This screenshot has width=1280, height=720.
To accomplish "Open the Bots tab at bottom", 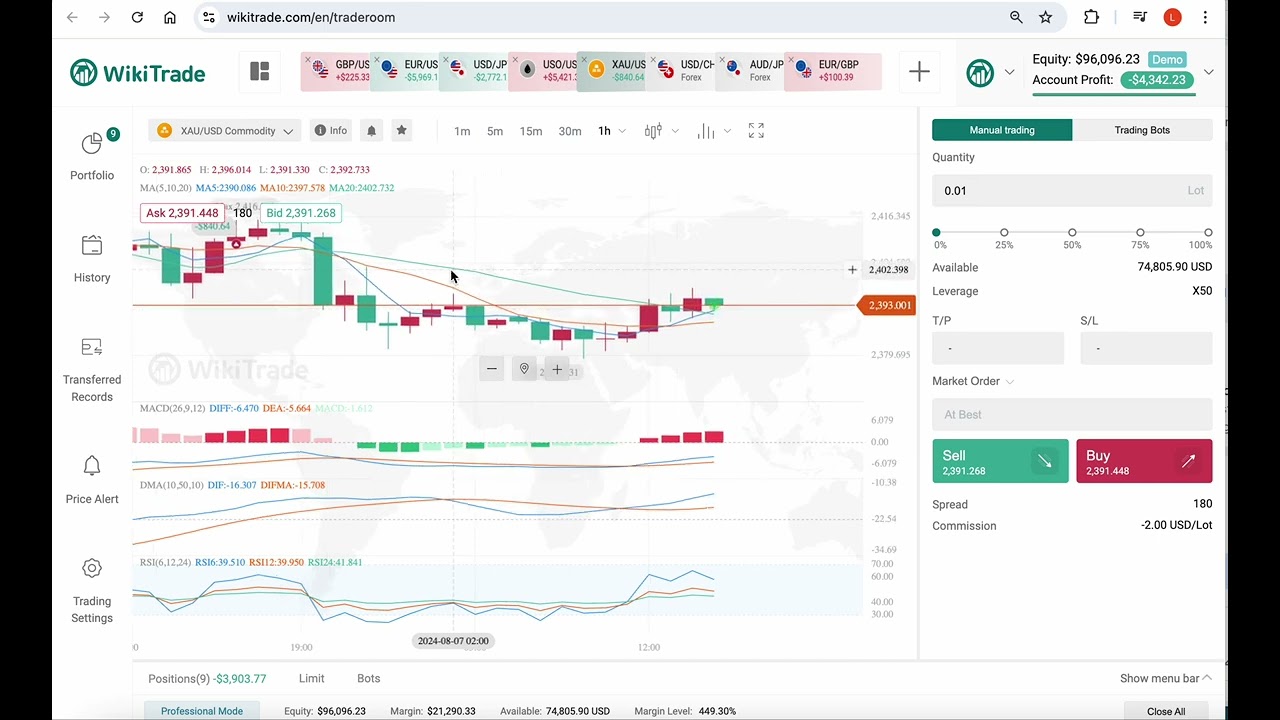I will tap(369, 678).
